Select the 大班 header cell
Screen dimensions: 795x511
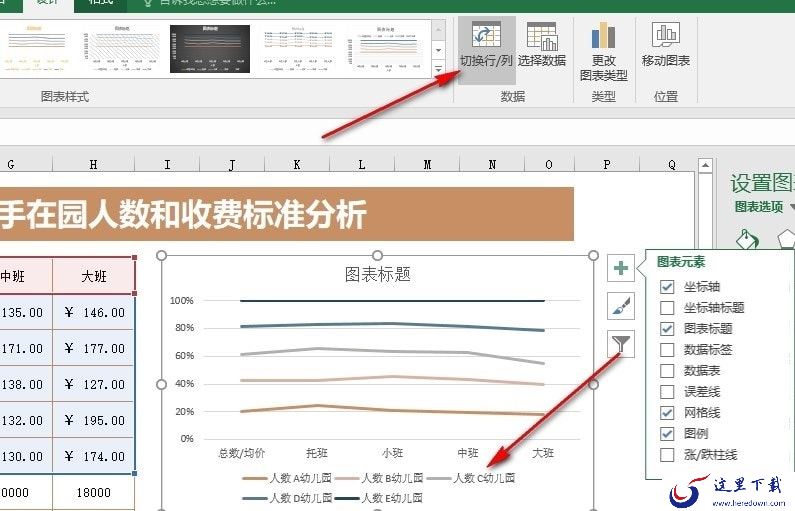point(94,276)
